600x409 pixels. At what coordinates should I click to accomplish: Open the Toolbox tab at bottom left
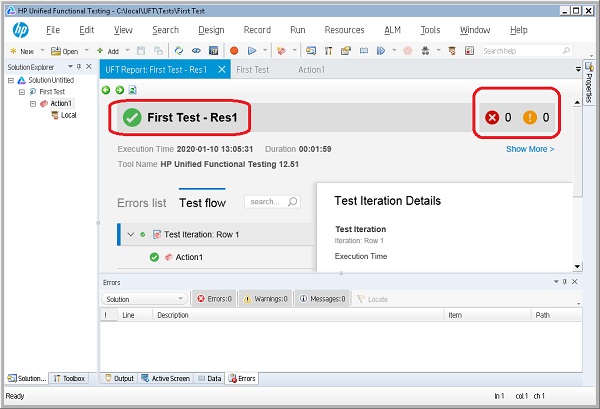69,378
